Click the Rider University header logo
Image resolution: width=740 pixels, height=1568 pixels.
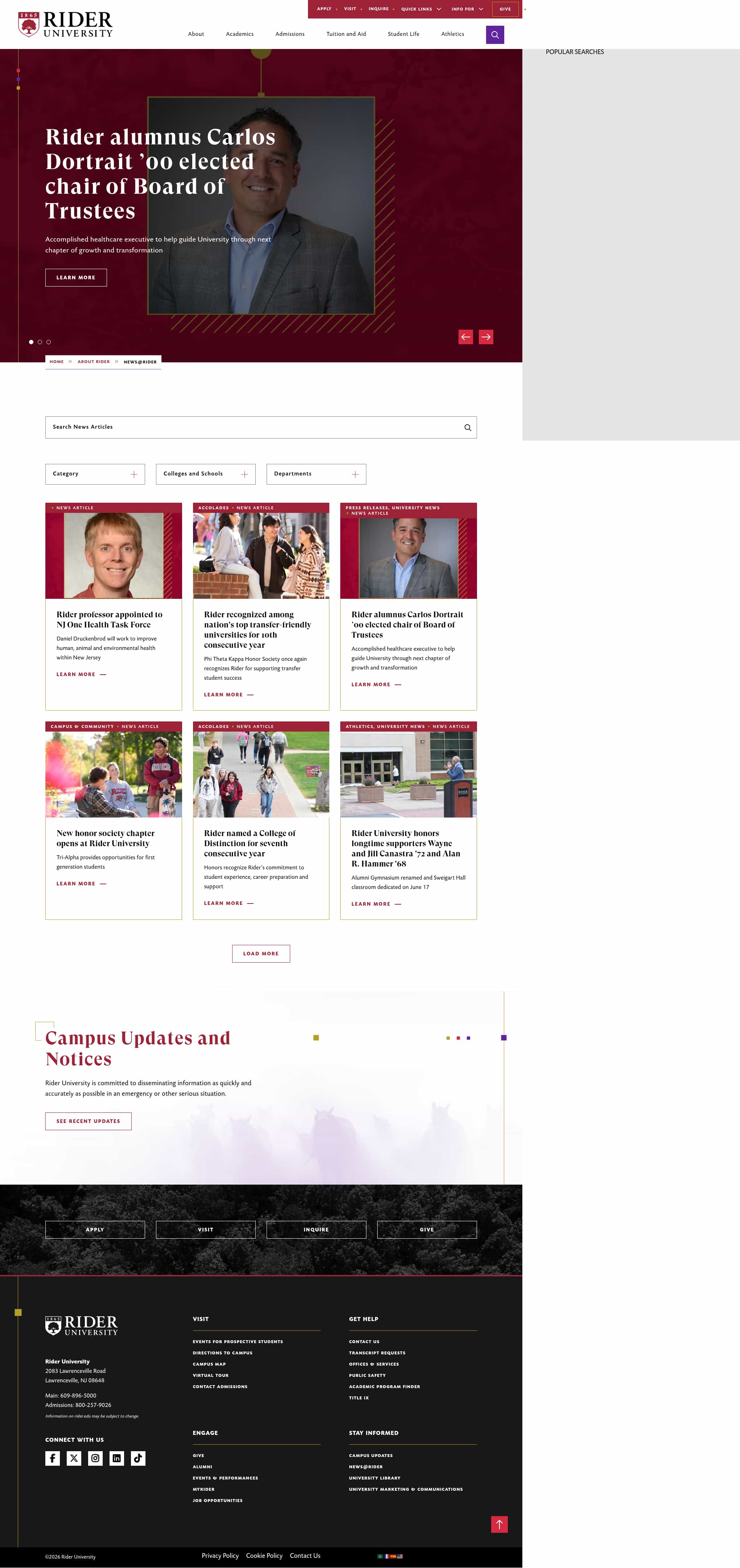tap(66, 24)
